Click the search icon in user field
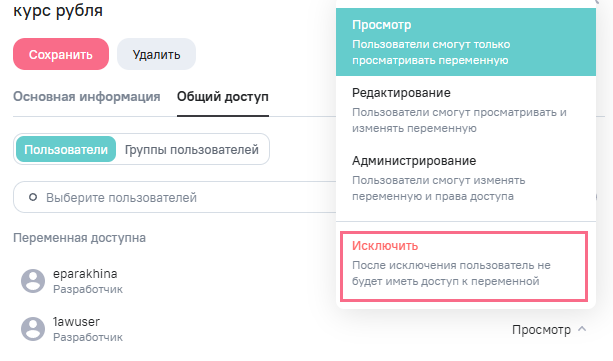Screen dimensions: 613x361 click(x=33, y=198)
